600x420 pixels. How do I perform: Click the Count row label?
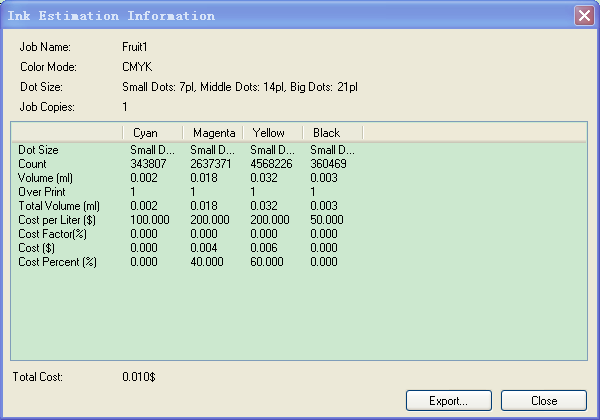31,161
